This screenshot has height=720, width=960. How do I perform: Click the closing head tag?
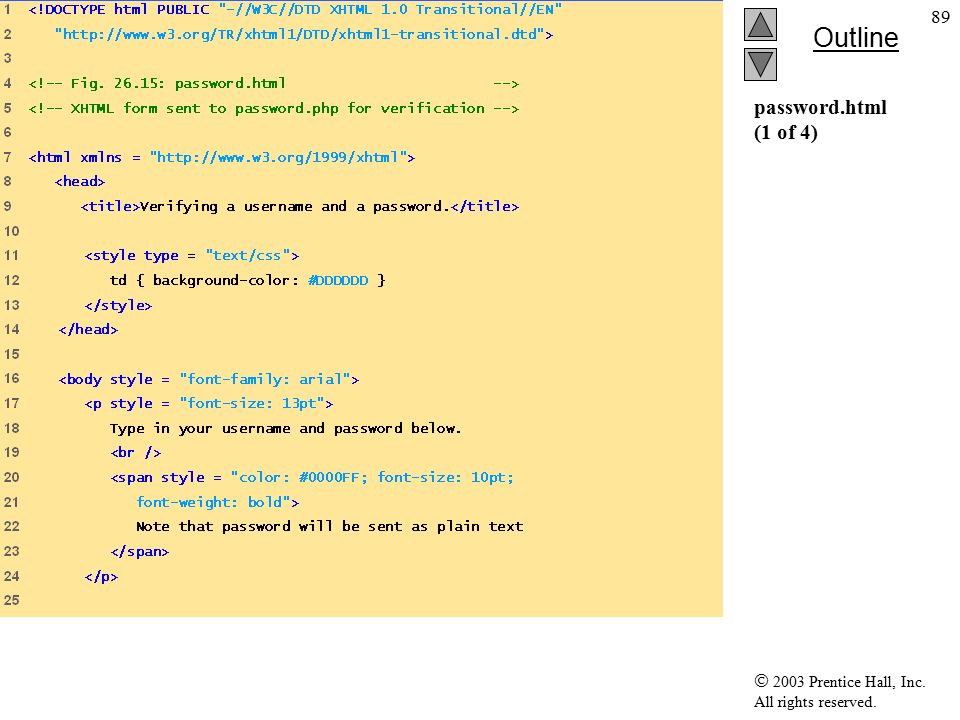coord(88,329)
